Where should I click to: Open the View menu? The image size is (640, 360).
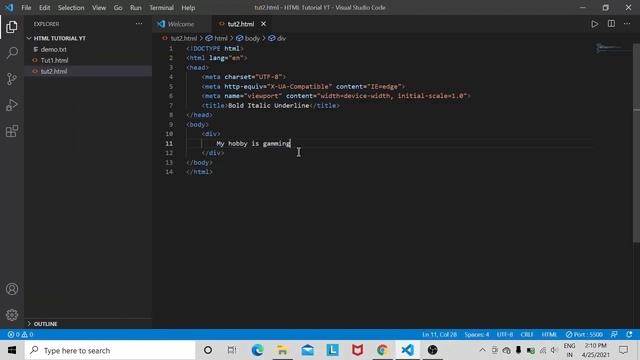coord(99,8)
